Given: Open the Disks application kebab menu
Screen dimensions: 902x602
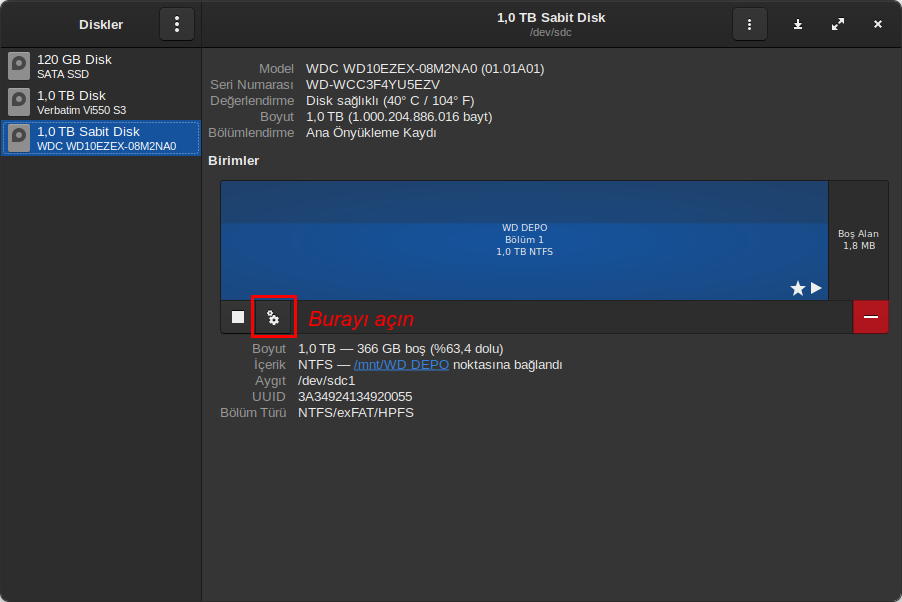Looking at the screenshot, I should [177, 24].
